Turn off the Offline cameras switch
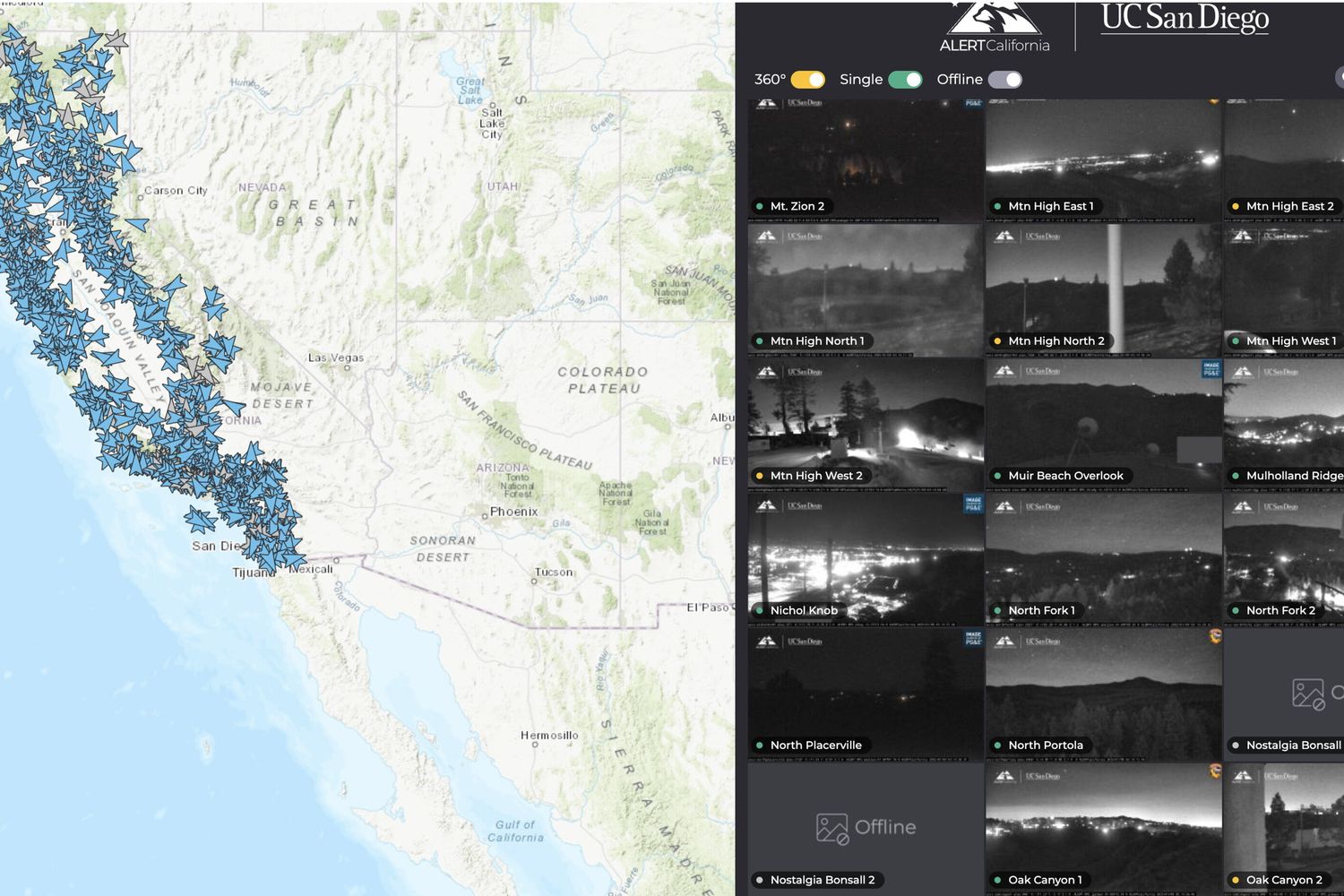1344x896 pixels. click(x=1004, y=80)
